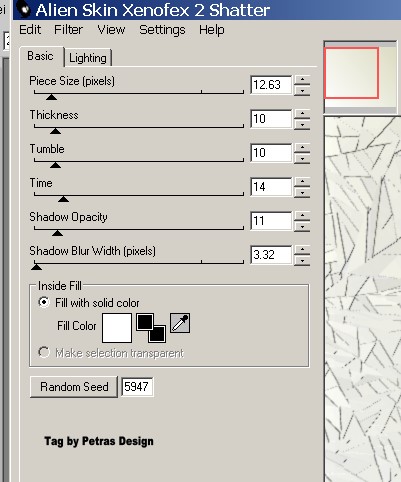Viewport: 401px width, 482px height.
Task: Click the foreground/background black squares icon
Action: 151,328
